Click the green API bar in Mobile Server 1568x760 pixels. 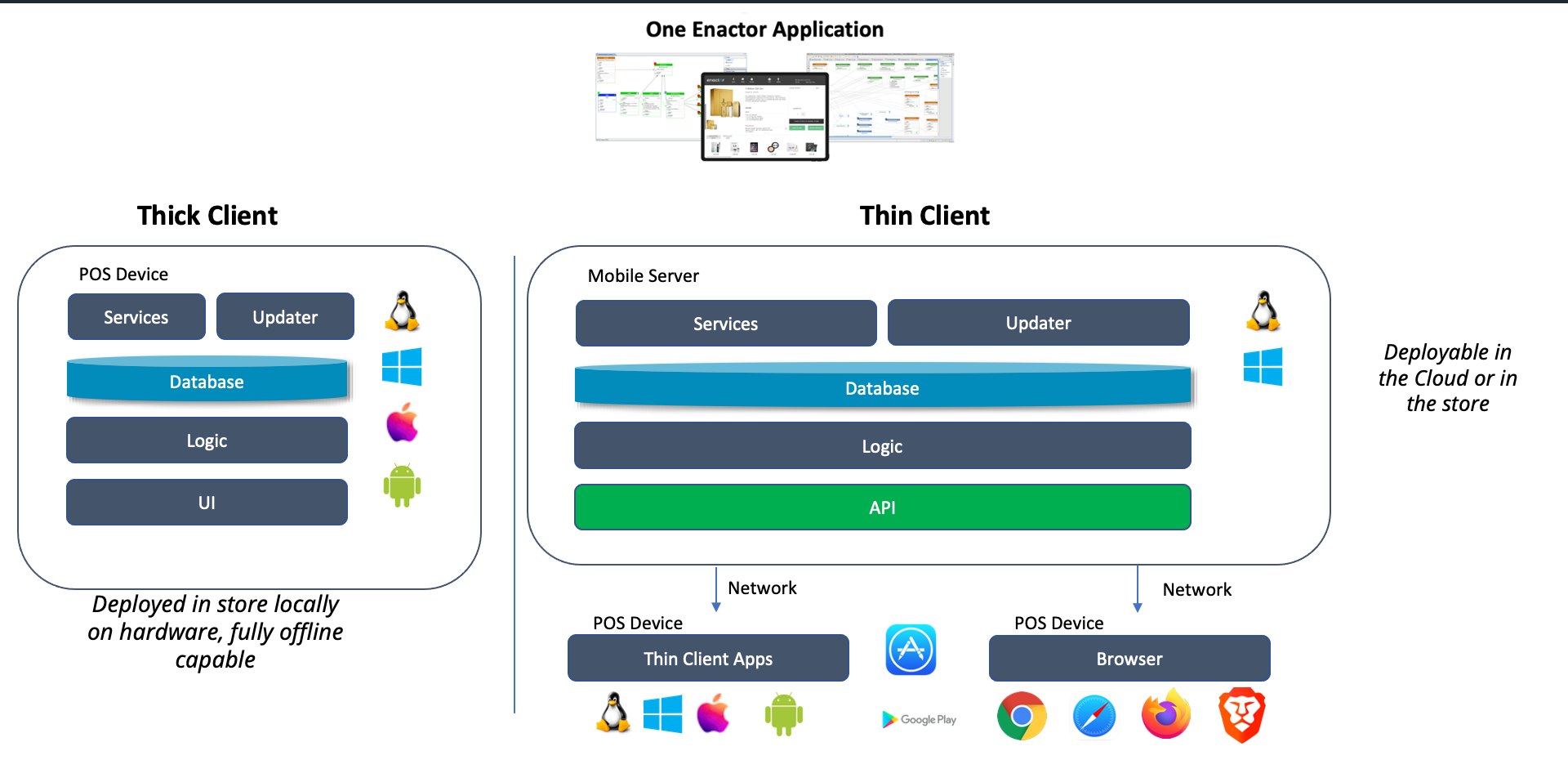click(882, 507)
